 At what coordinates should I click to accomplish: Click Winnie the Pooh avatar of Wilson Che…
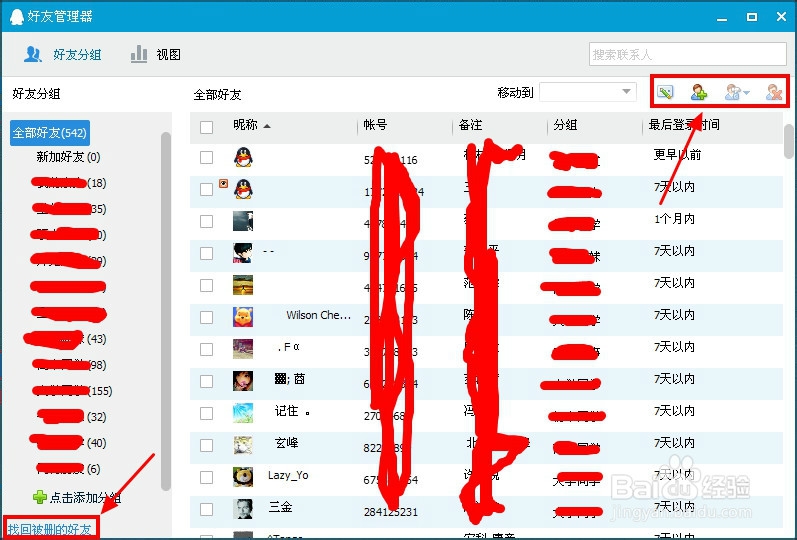pos(243,317)
